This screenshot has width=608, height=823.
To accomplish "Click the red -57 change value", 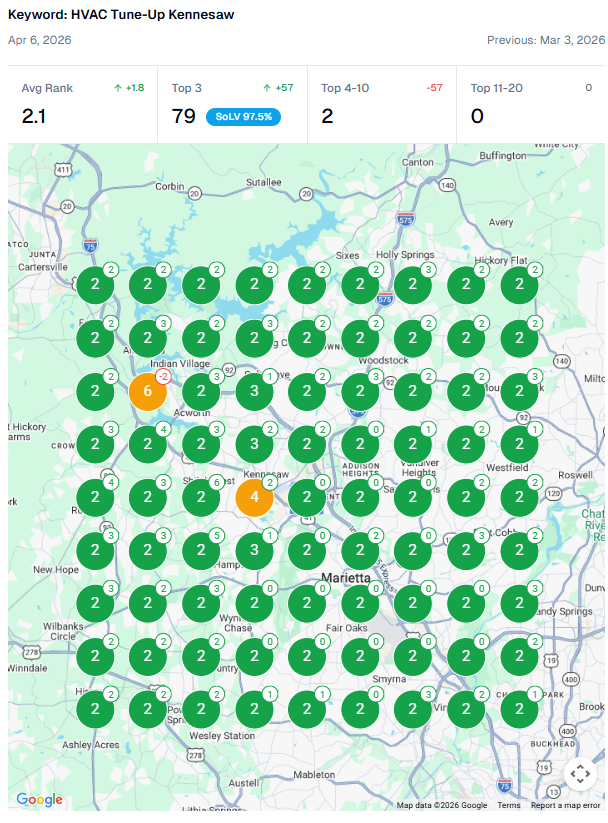I will tap(434, 88).
